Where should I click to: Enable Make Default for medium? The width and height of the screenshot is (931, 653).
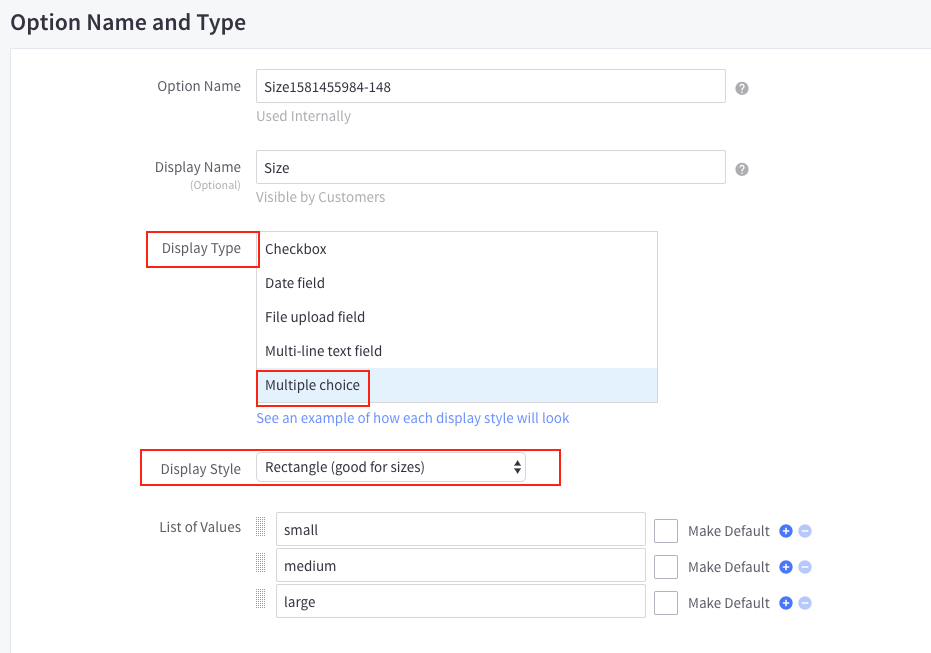666,567
